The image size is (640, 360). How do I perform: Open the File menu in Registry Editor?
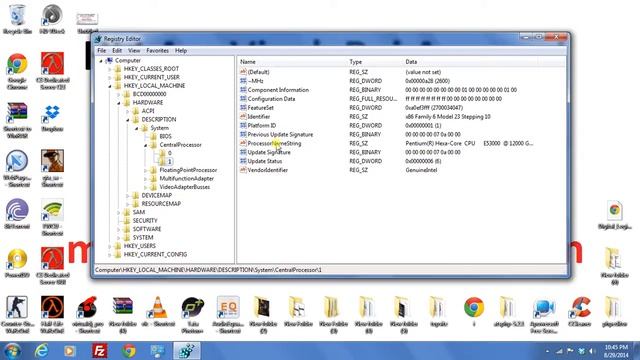(x=102, y=51)
